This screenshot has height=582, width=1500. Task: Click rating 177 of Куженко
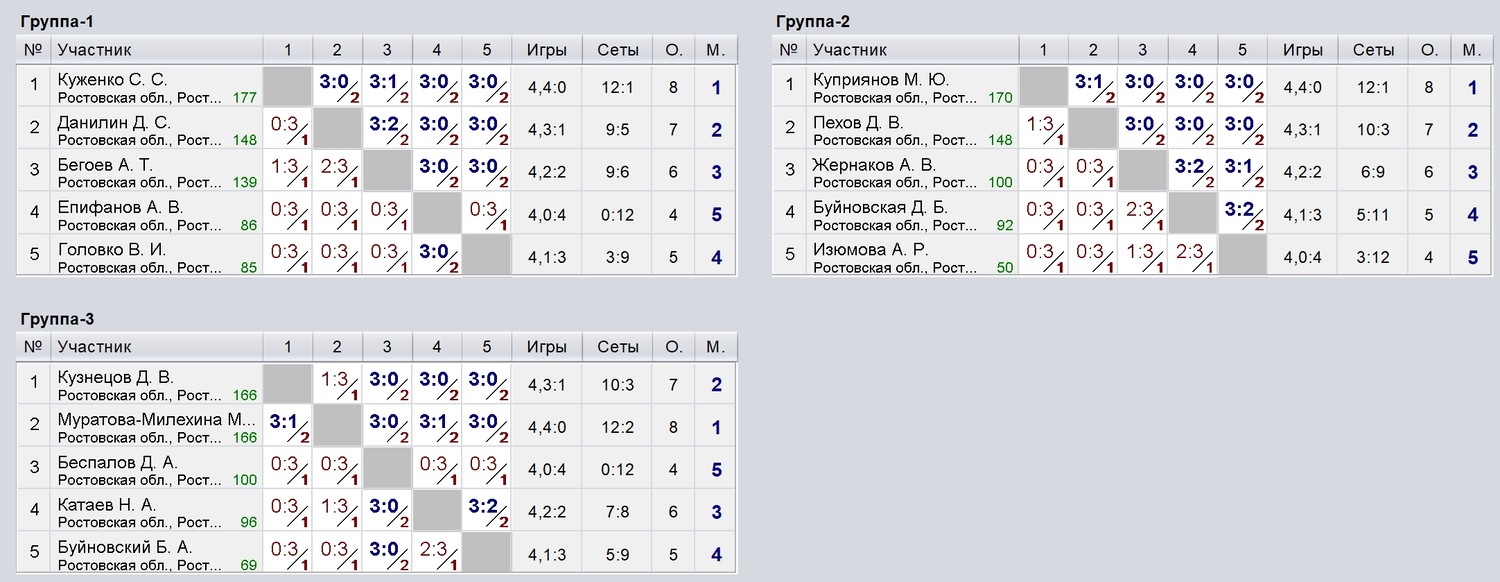(244, 98)
